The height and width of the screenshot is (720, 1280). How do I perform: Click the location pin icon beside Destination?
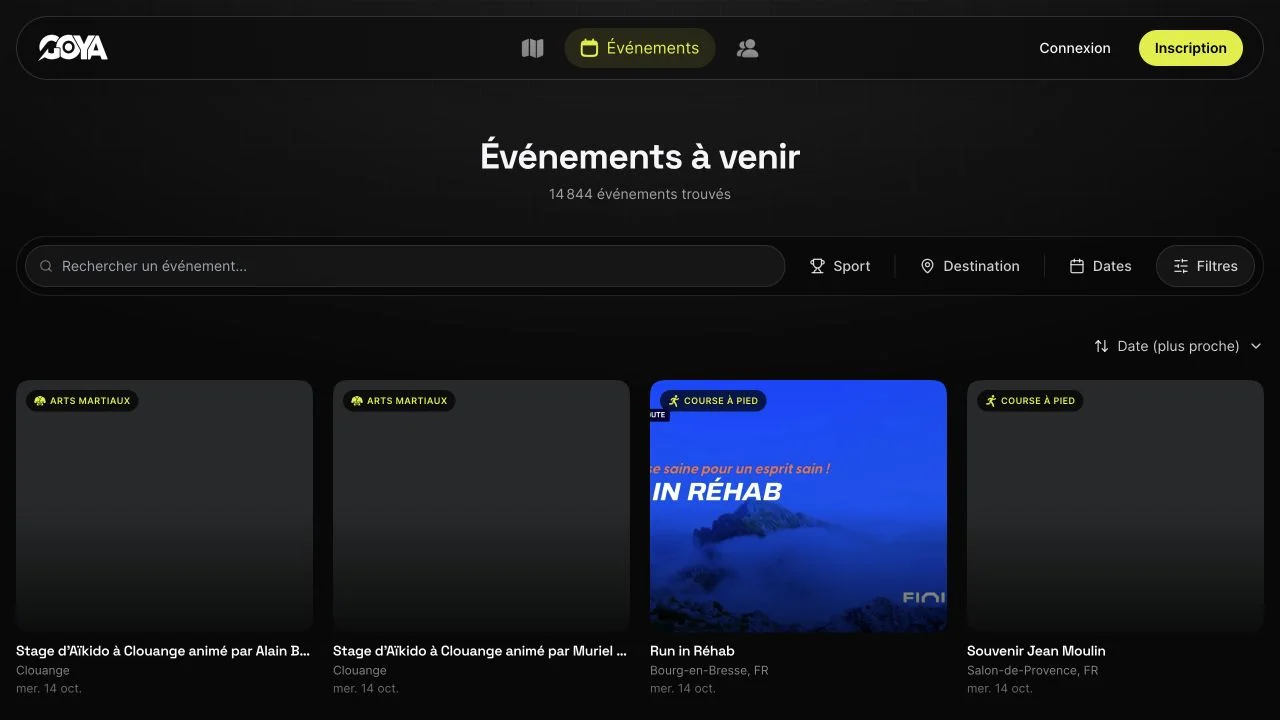tap(927, 266)
